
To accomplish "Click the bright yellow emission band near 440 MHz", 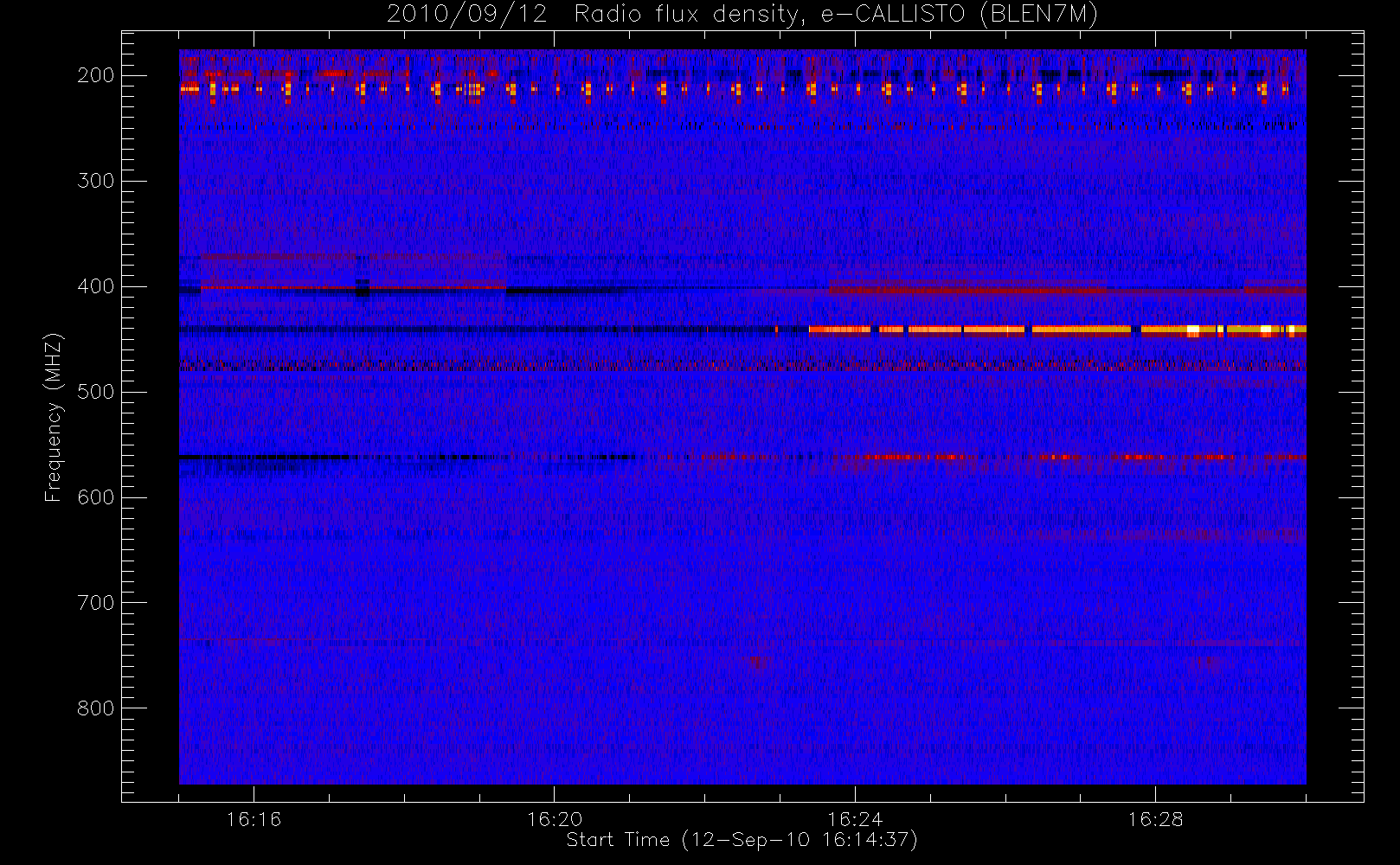I will (x=1057, y=330).
